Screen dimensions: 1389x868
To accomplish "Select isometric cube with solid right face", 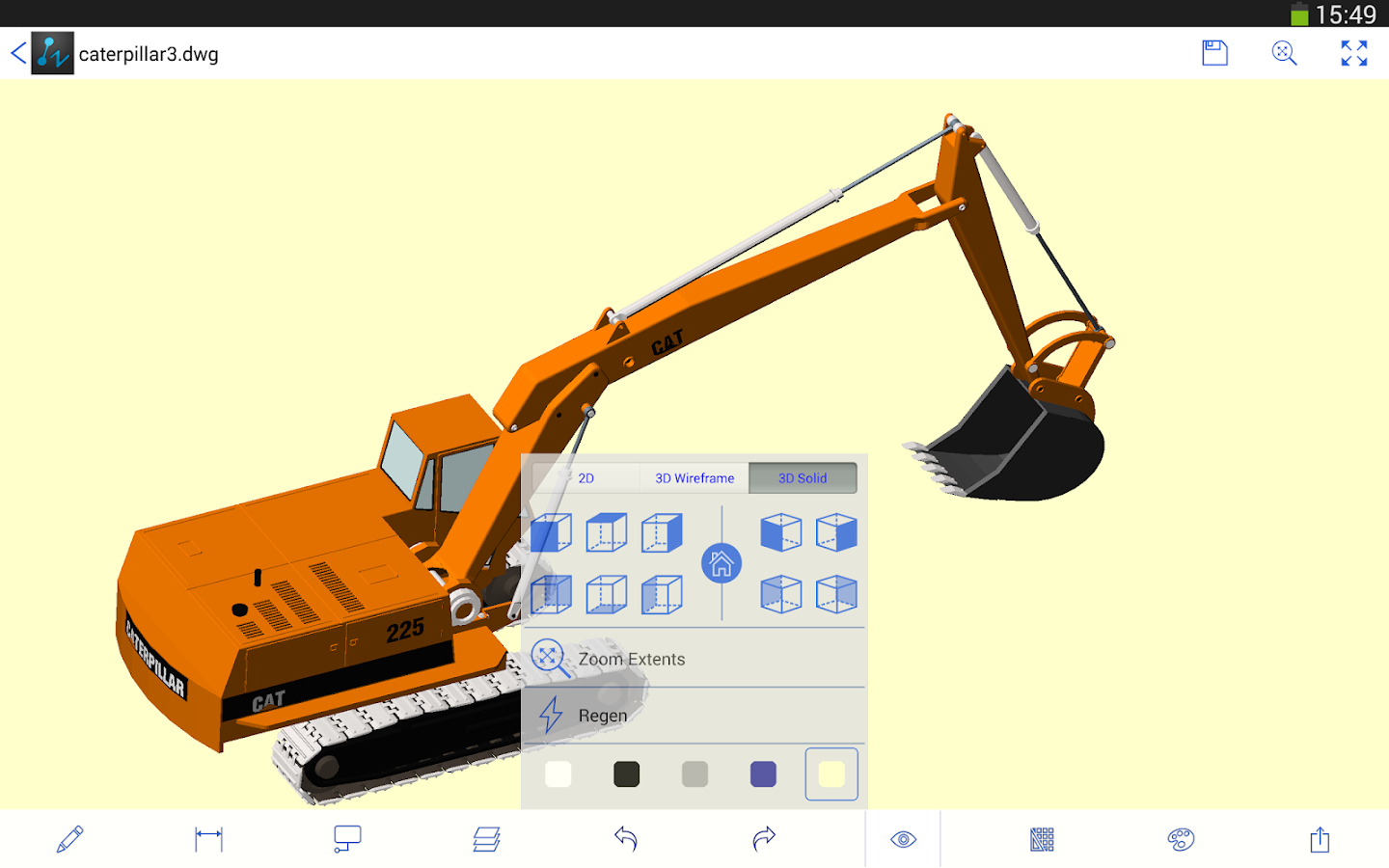I will click(836, 532).
